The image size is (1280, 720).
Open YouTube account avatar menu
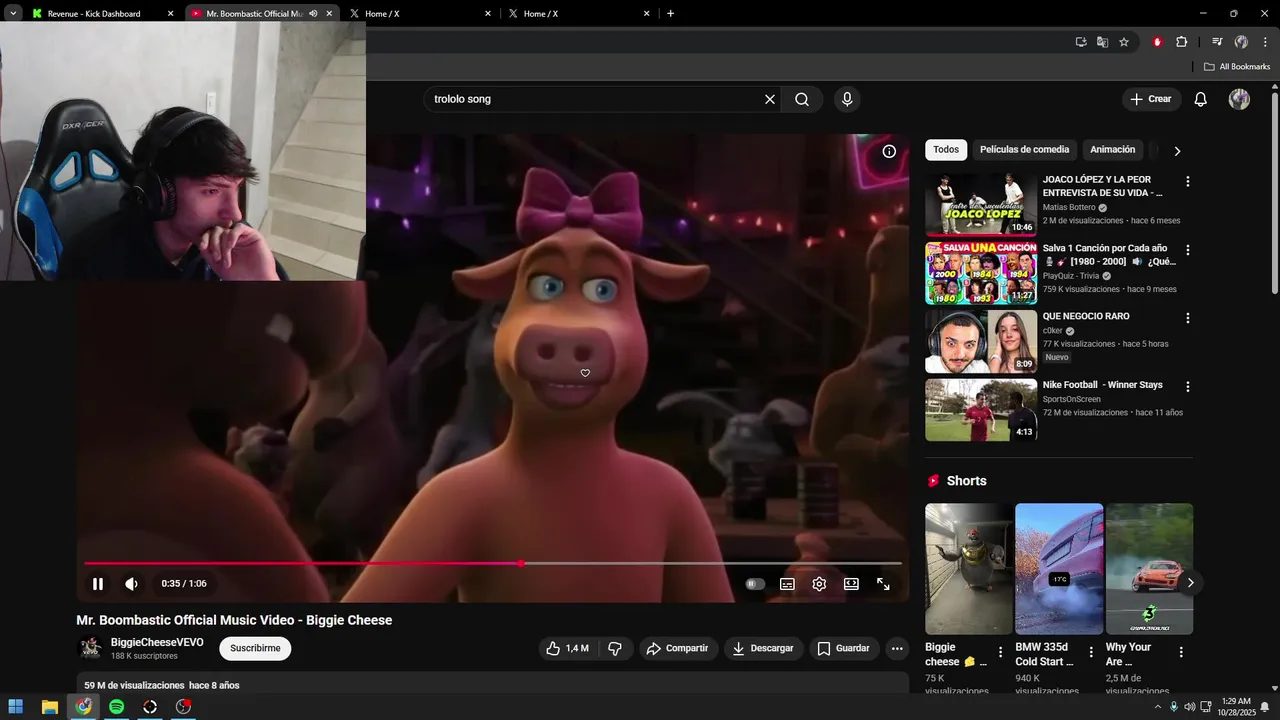point(1239,99)
